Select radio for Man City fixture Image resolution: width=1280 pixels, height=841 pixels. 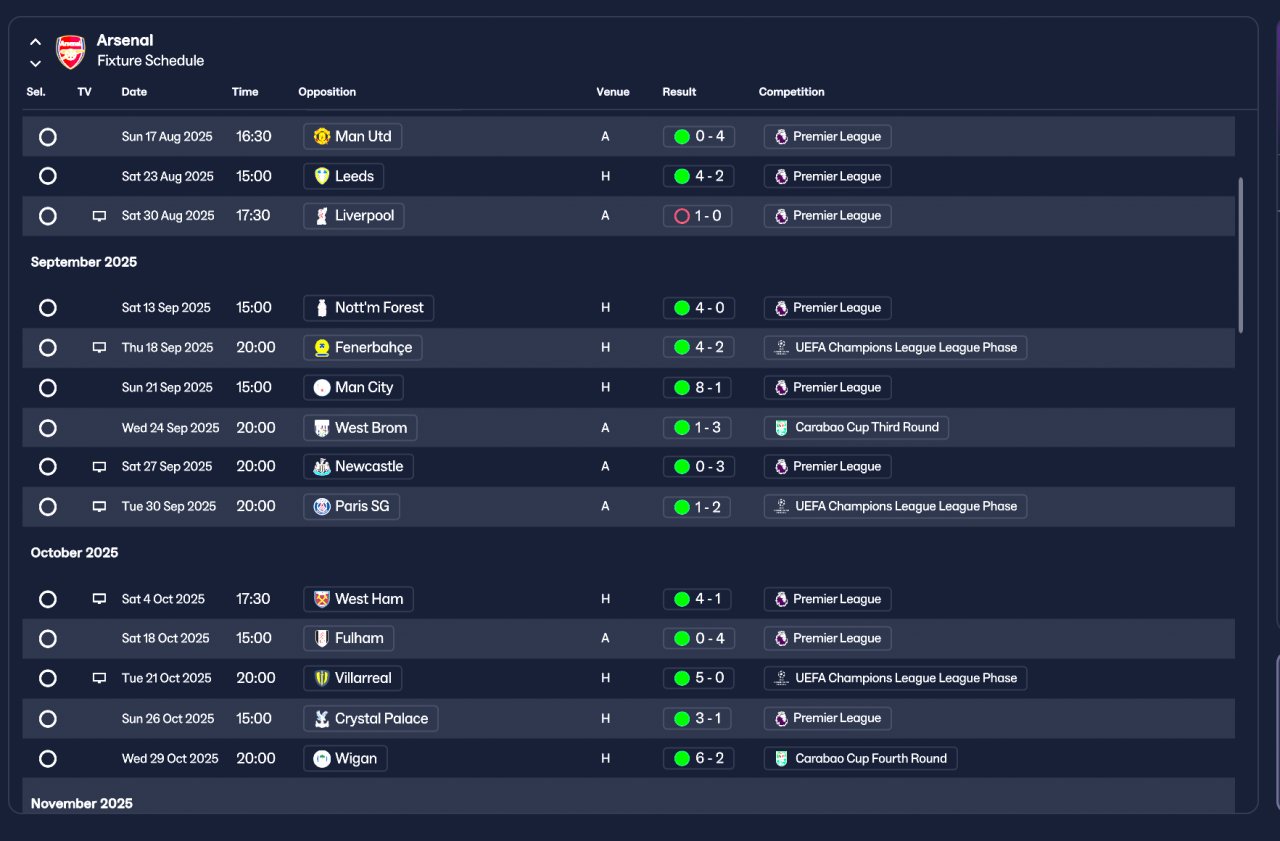click(48, 388)
